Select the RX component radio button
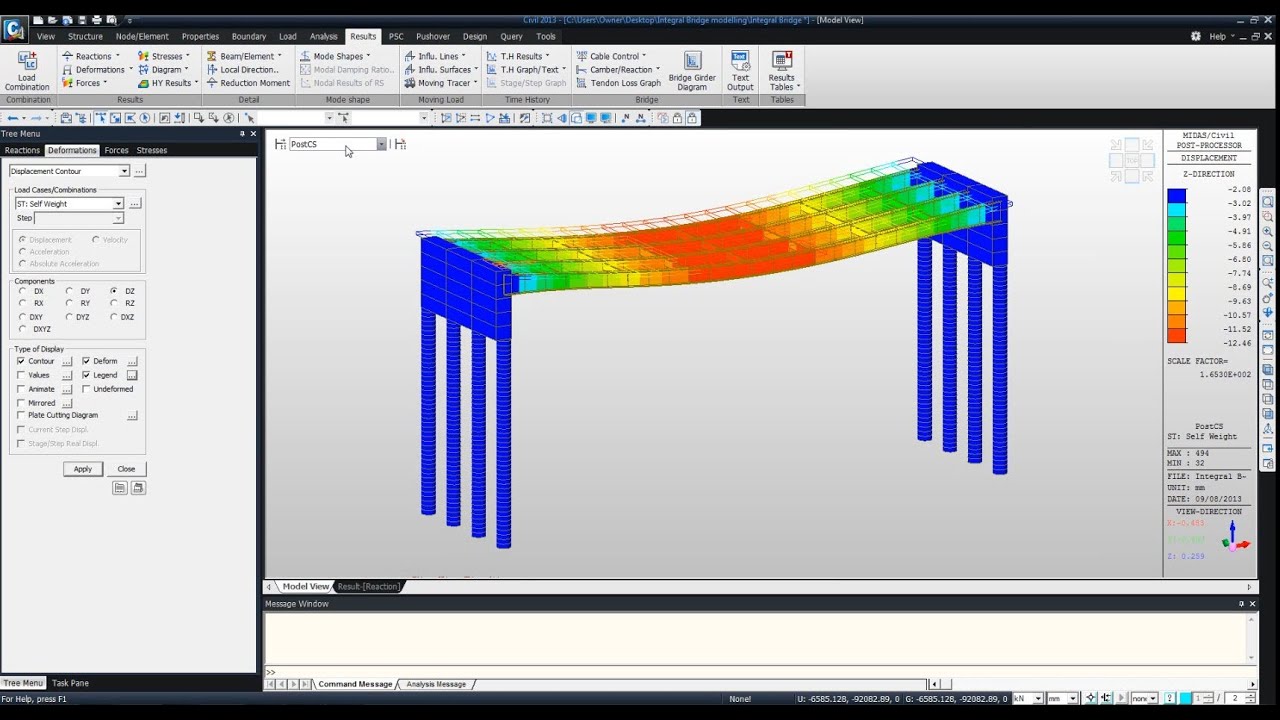This screenshot has height=720, width=1280. [22, 303]
